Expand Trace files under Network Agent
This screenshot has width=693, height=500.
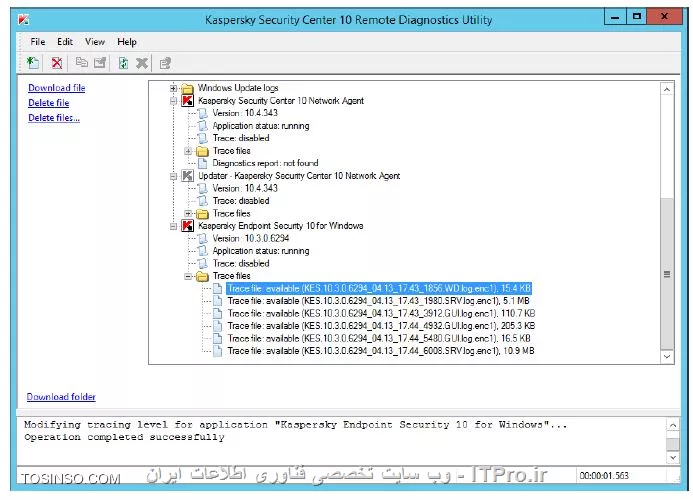point(188,151)
